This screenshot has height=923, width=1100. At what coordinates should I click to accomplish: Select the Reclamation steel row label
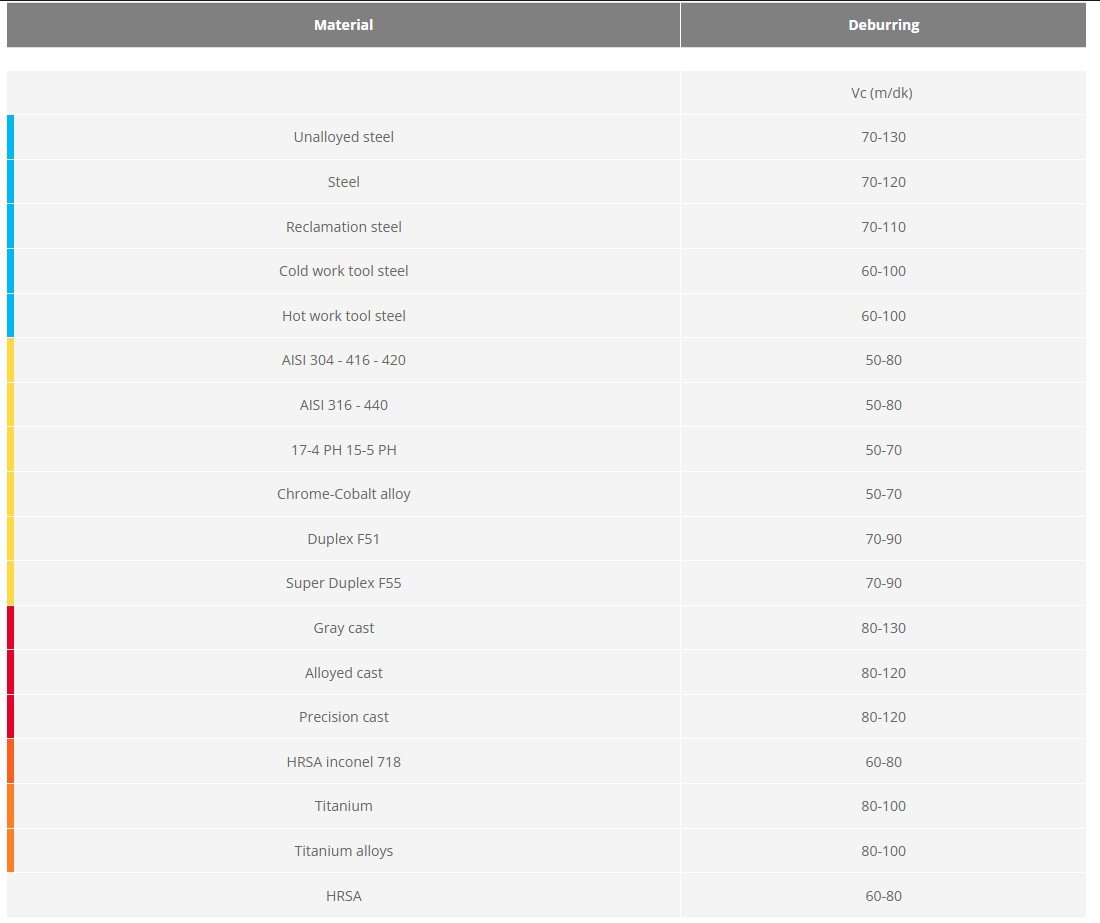click(x=343, y=227)
